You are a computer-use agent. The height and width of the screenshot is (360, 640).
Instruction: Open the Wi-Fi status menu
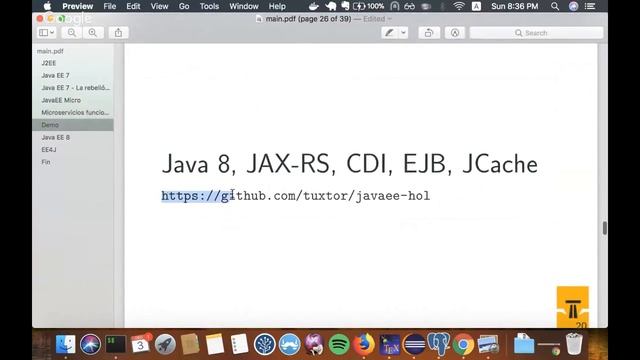(459, 6)
